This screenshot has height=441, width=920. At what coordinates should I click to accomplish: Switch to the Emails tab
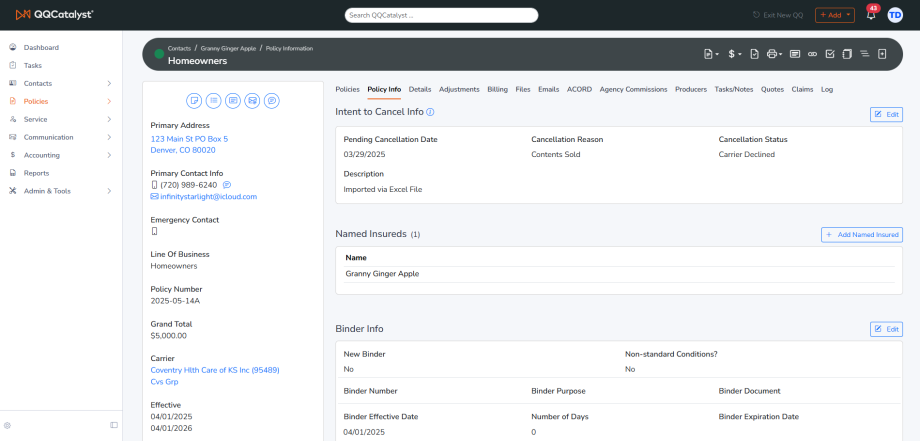pos(549,89)
